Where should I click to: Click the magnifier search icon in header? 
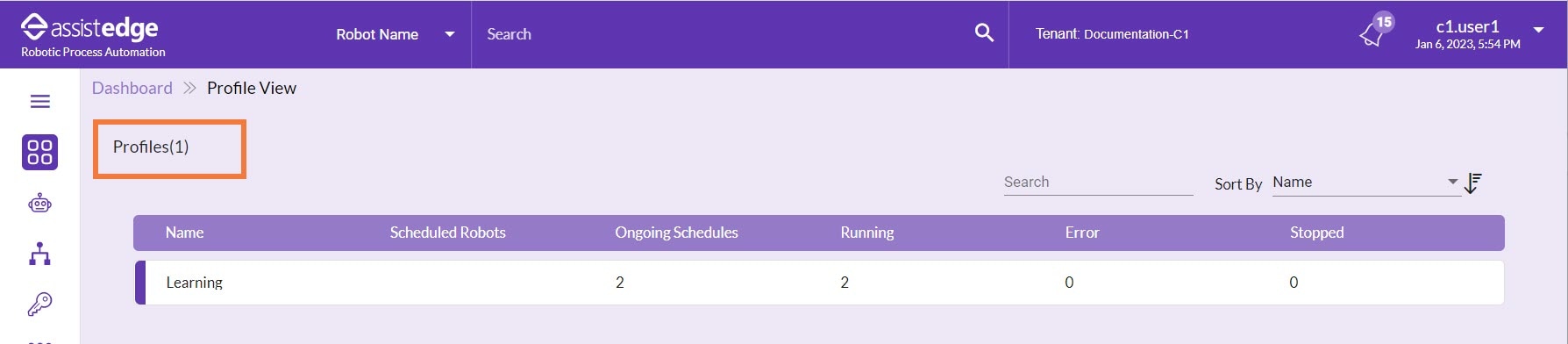[x=984, y=33]
